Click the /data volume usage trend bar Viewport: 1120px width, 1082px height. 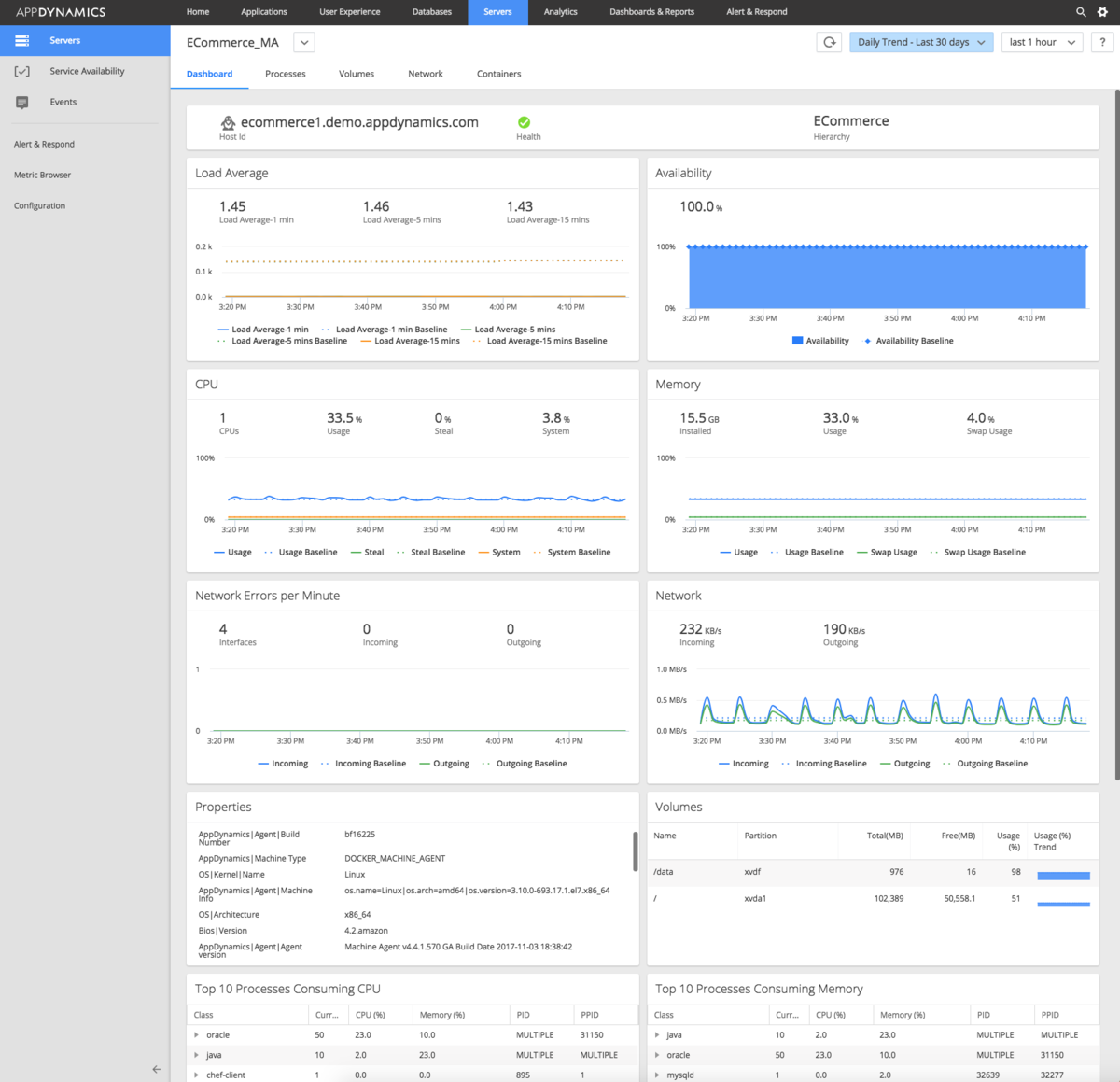click(x=1064, y=876)
